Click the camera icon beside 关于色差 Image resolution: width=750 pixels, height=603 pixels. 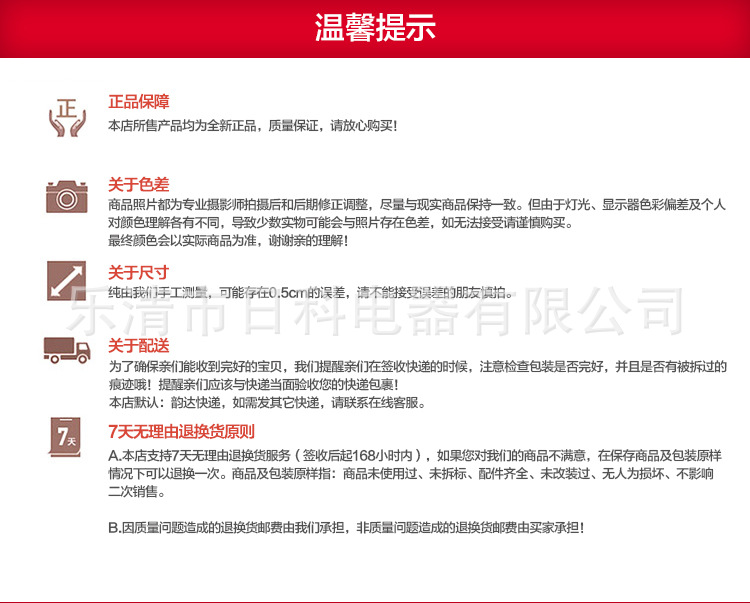[67, 197]
